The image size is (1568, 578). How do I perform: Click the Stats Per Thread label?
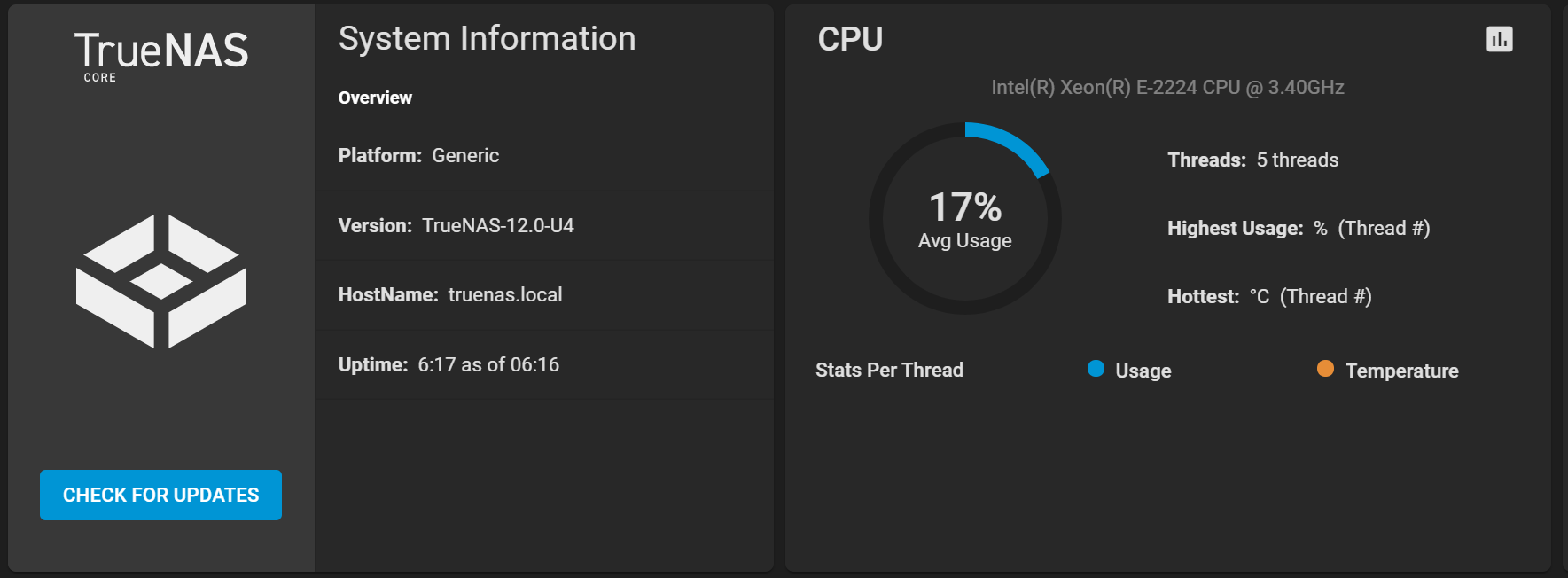[x=889, y=370]
